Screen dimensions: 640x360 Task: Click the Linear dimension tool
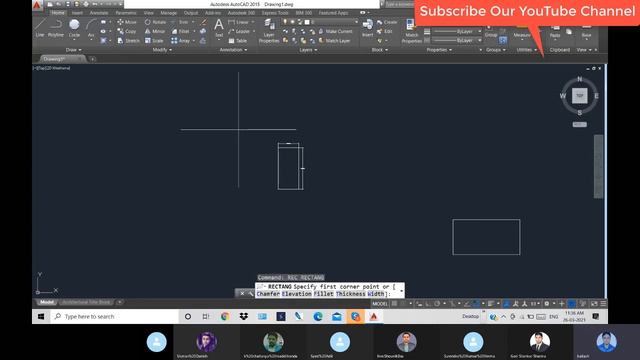239,22
